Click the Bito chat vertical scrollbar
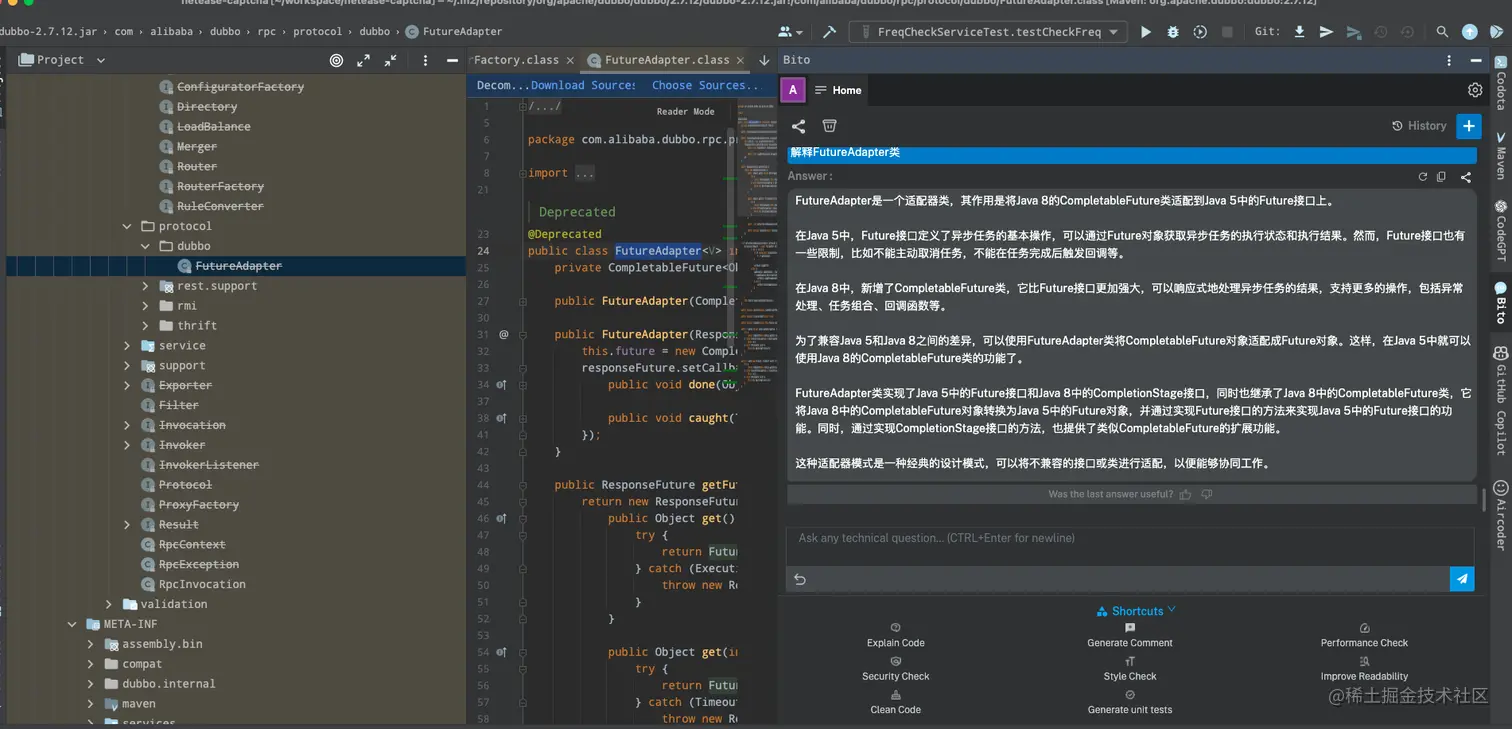 tap(1483, 498)
